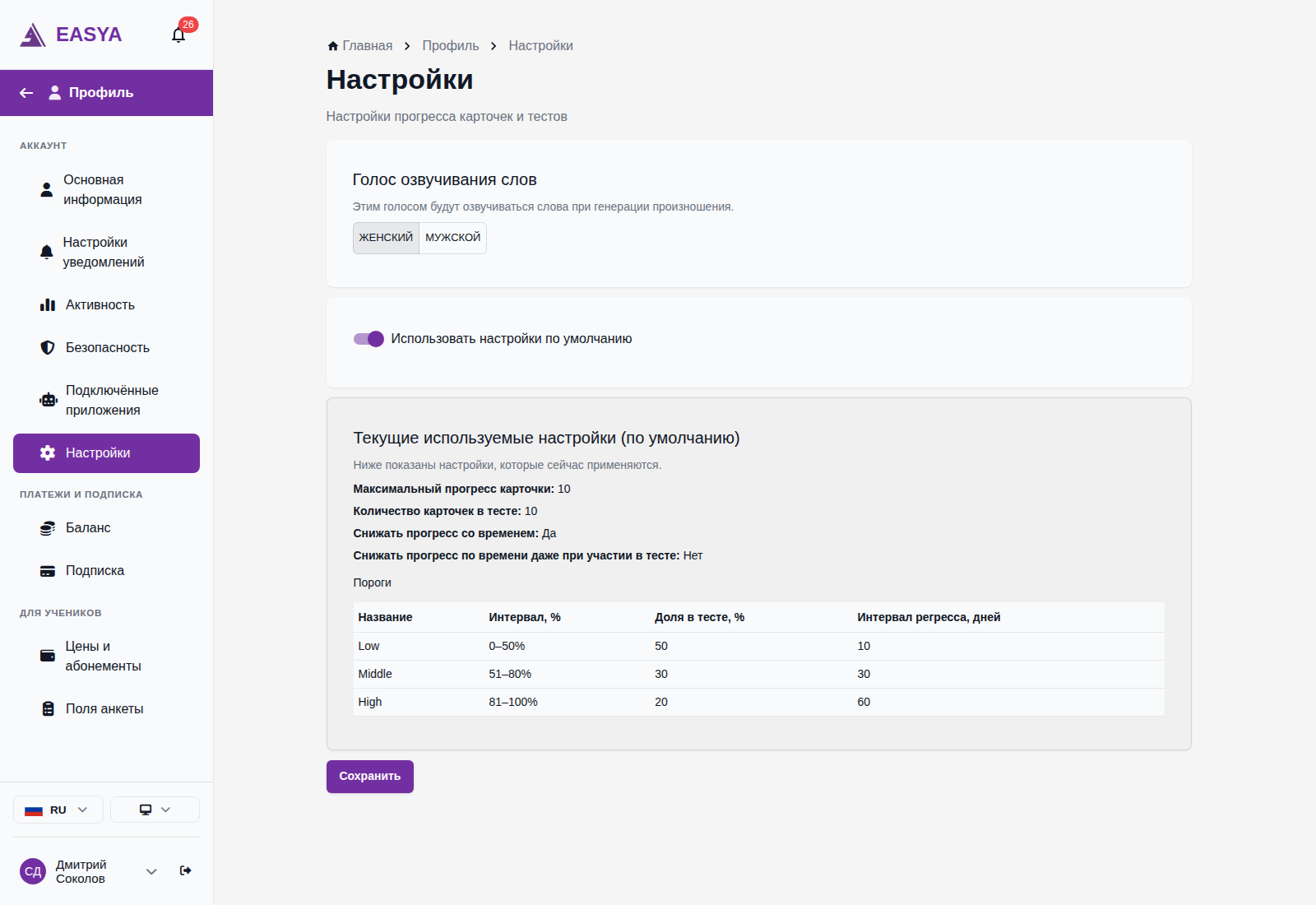
Task: Click the person icon for Основная информация
Action: tap(47, 190)
